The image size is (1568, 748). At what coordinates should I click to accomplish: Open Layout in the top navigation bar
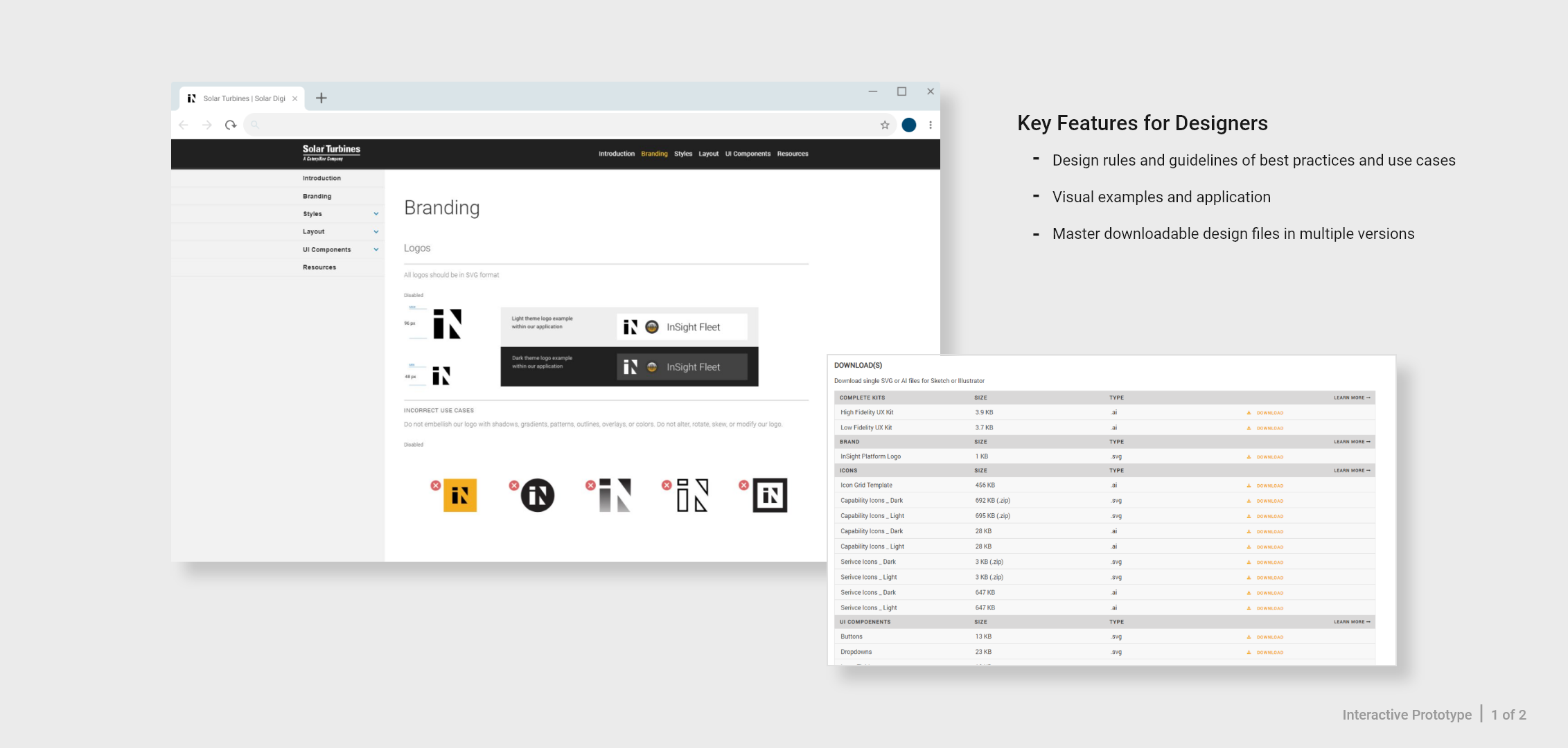[708, 154]
